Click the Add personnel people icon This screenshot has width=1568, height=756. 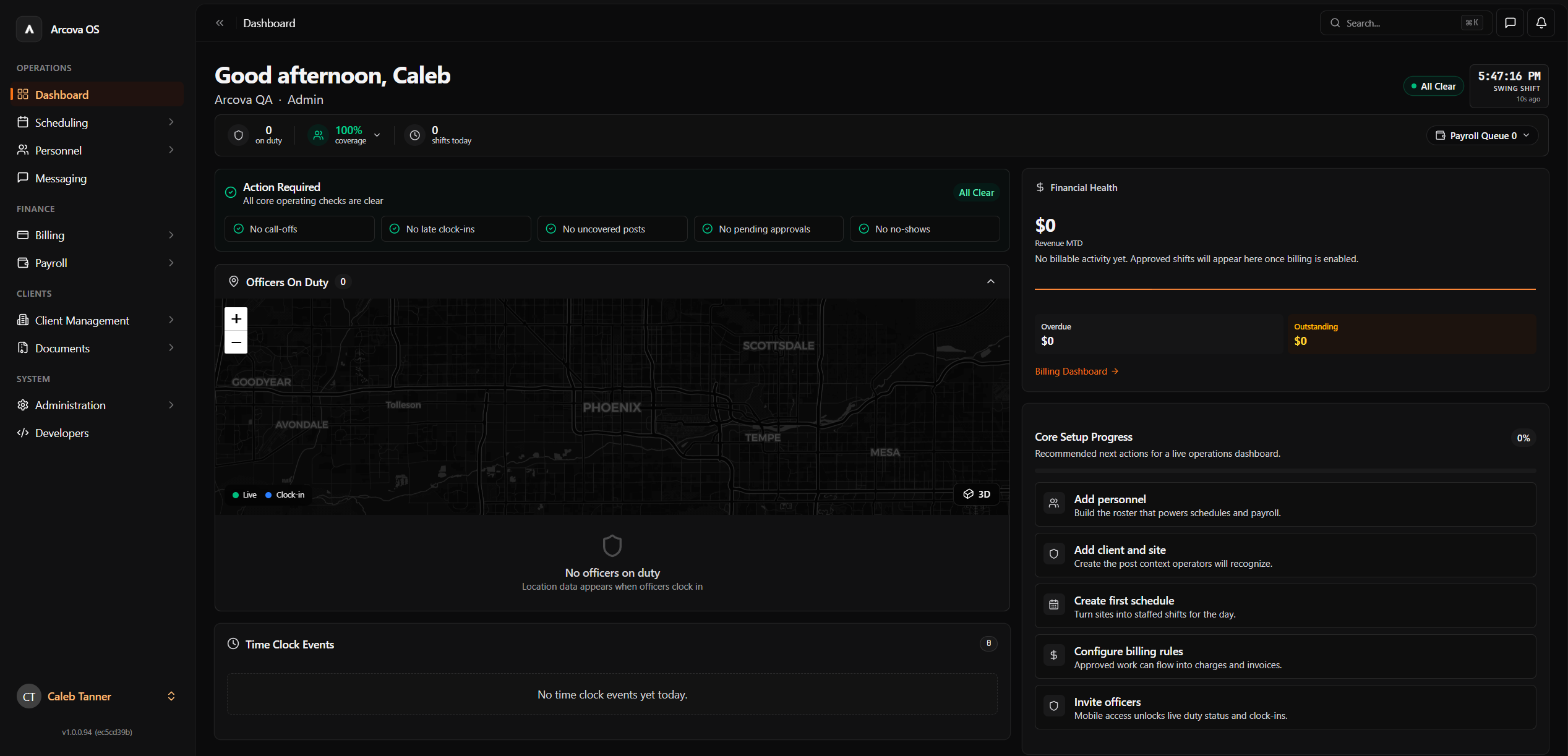point(1054,503)
